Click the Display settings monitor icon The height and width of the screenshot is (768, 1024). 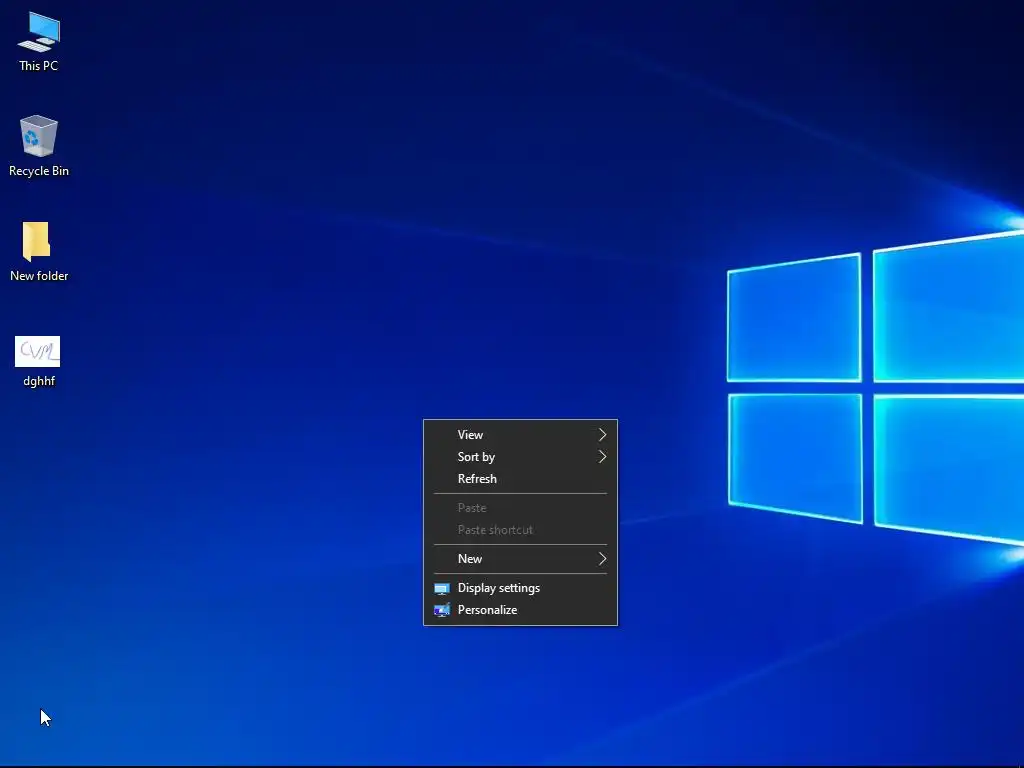442,588
